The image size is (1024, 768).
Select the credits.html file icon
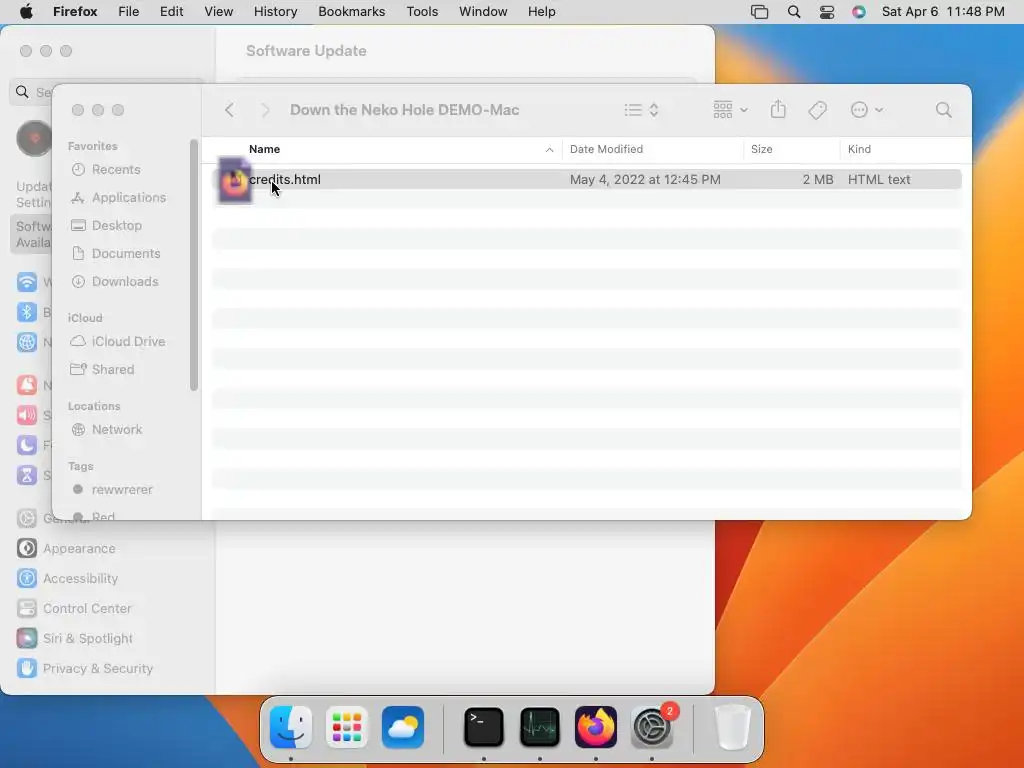click(x=234, y=180)
